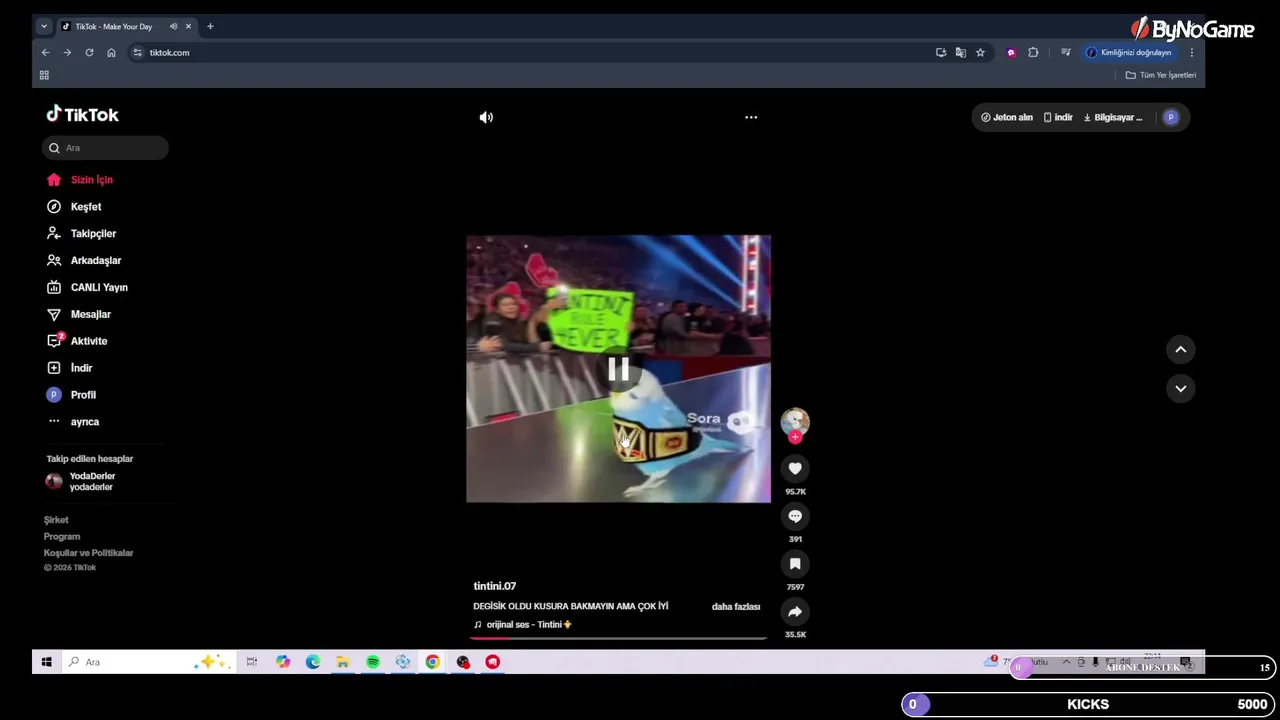Mute the video with the speaker icon
The width and height of the screenshot is (1280, 720).
coord(486,117)
